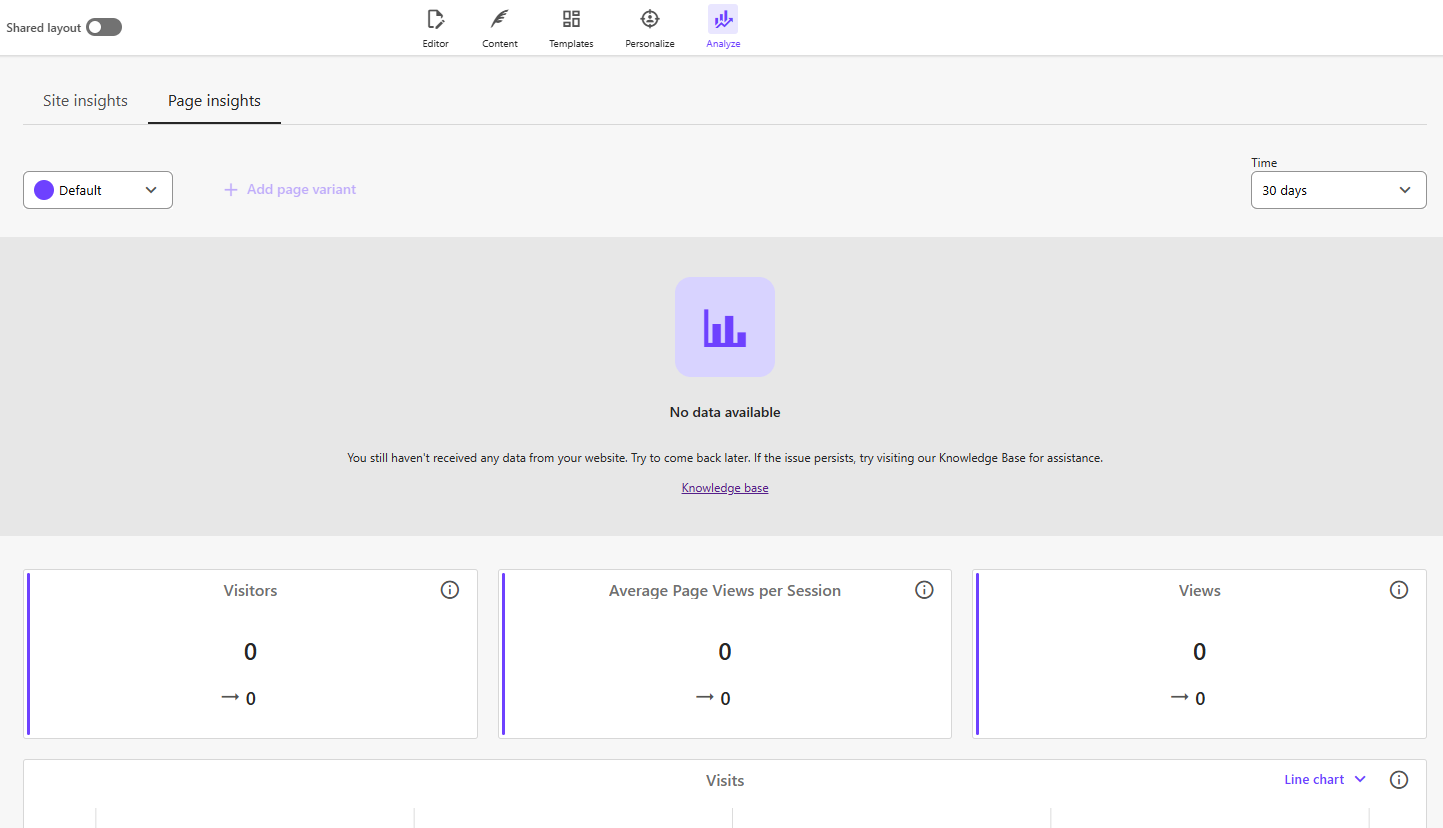Open the Time 30 days dropdown
Image resolution: width=1443 pixels, height=828 pixels.
[x=1338, y=190]
